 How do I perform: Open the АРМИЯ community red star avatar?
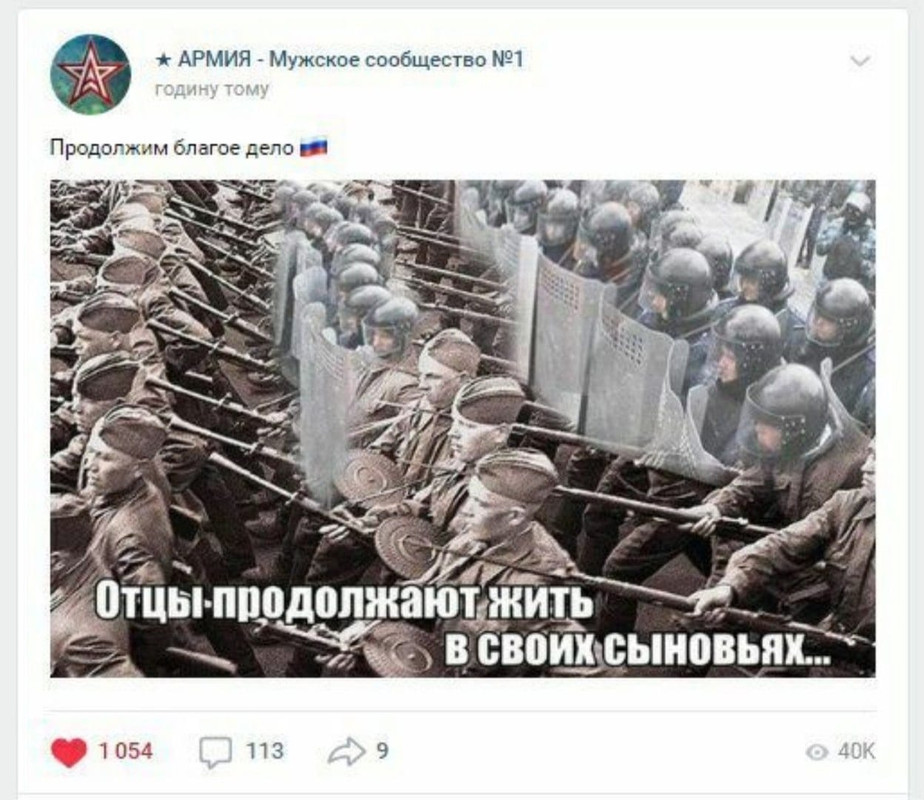[x=90, y=74]
